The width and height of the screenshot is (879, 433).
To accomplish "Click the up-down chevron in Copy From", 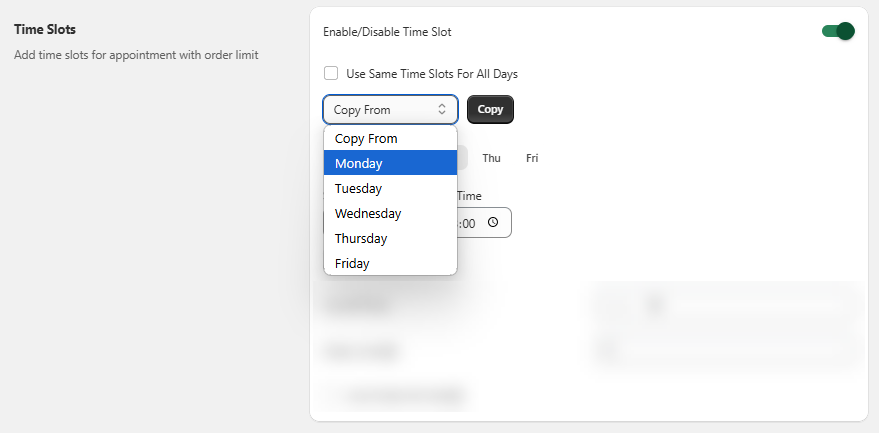I will pyautogui.click(x=441, y=110).
